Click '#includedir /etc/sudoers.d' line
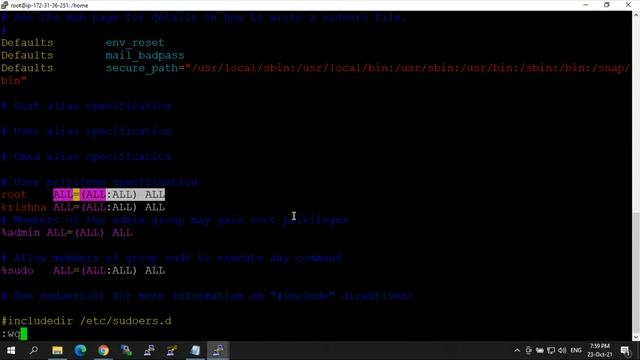640x360 pixels. pyautogui.click(x=86, y=321)
